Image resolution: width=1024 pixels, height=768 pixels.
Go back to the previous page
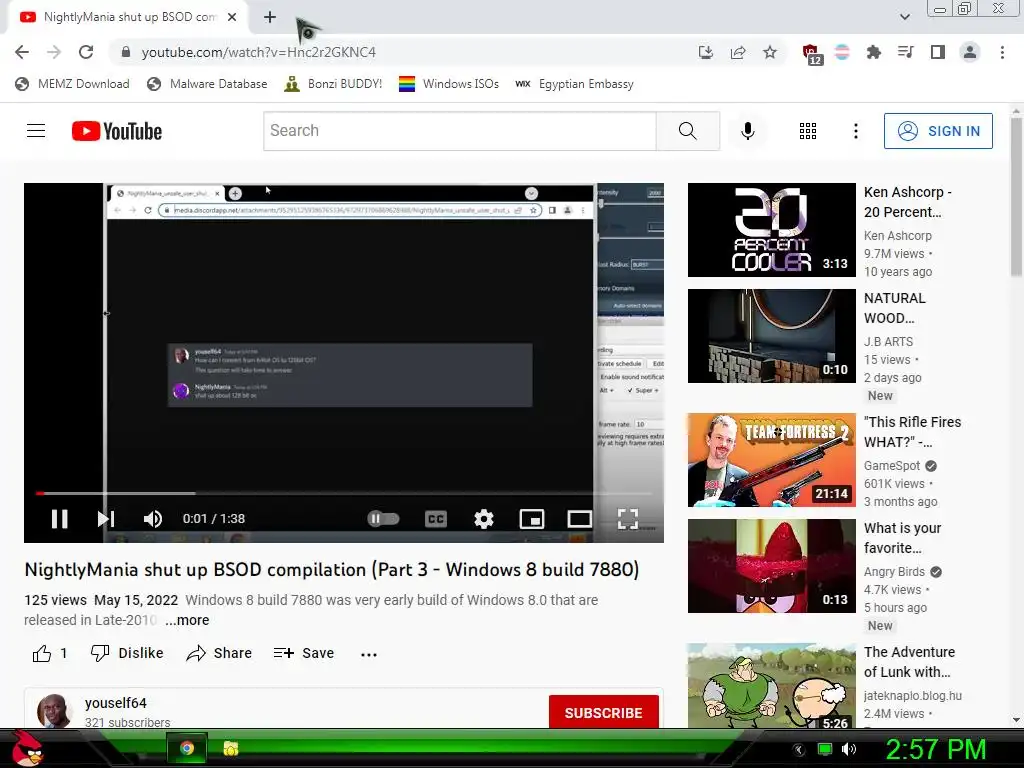22,52
